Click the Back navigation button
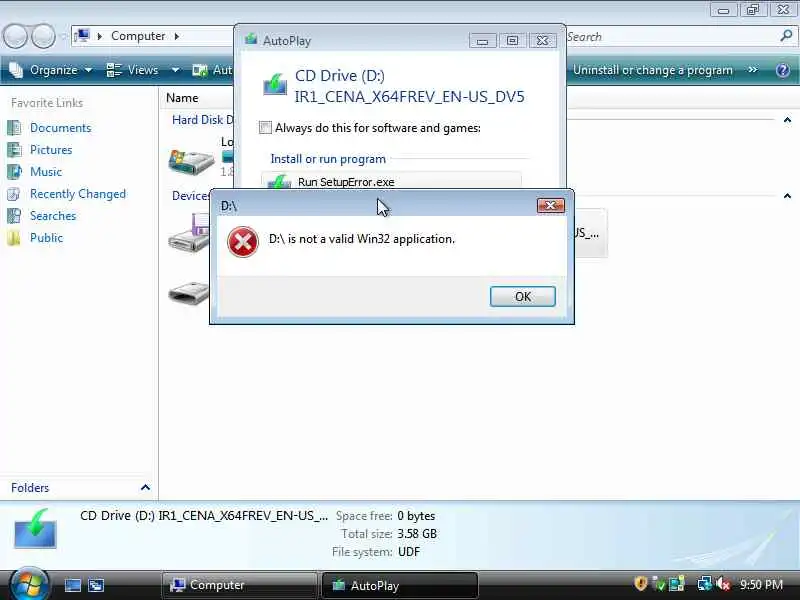This screenshot has height=600, width=800. point(15,36)
